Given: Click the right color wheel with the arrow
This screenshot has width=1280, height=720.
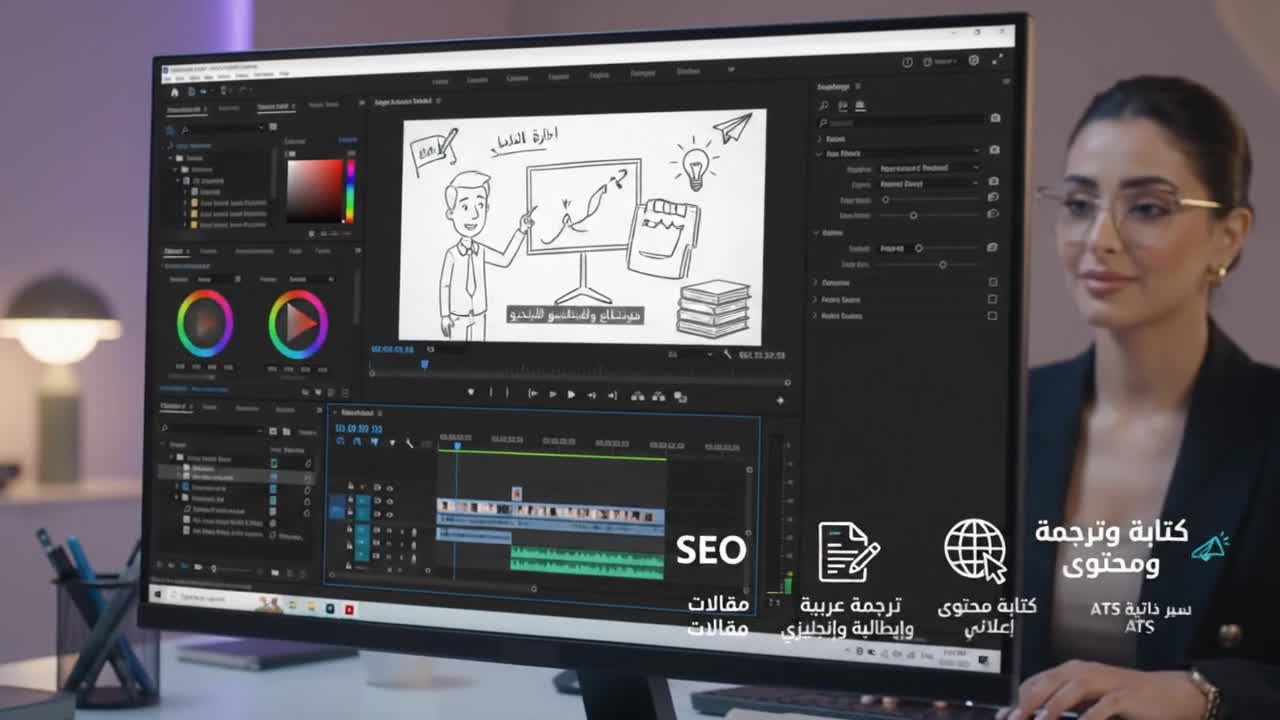Looking at the screenshot, I should pyautogui.click(x=298, y=324).
